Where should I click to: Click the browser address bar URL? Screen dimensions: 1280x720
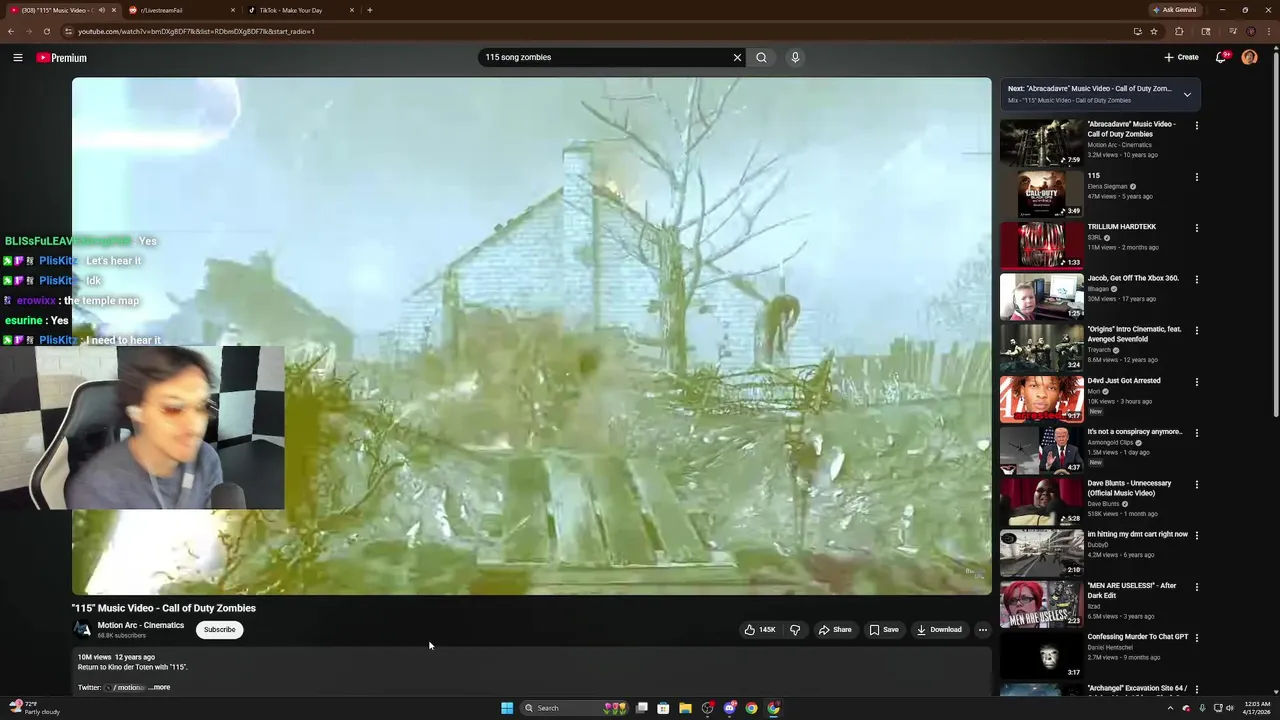click(x=196, y=31)
